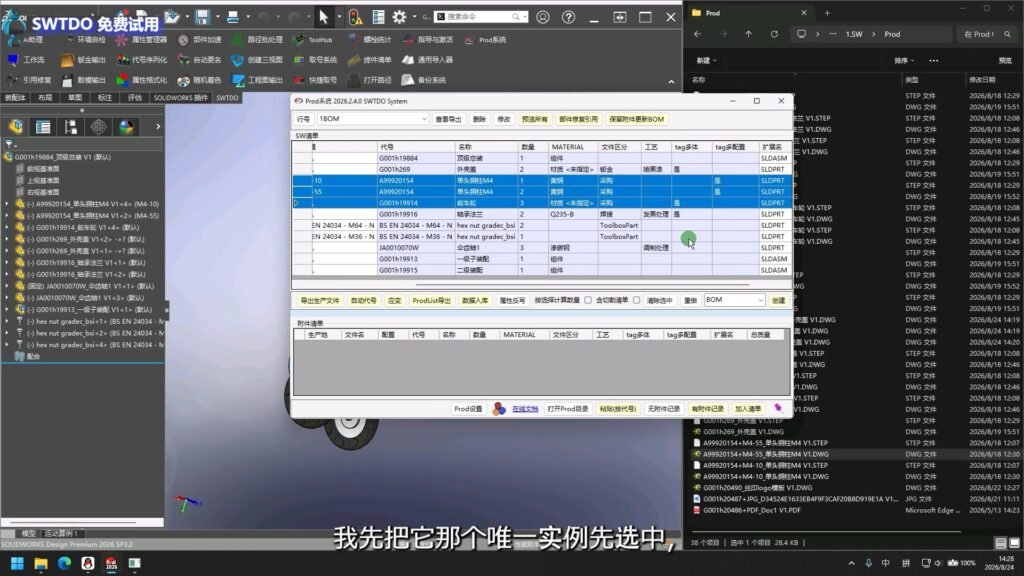
Task: Open the BOM combo box next to 创建
Action: click(x=734, y=300)
